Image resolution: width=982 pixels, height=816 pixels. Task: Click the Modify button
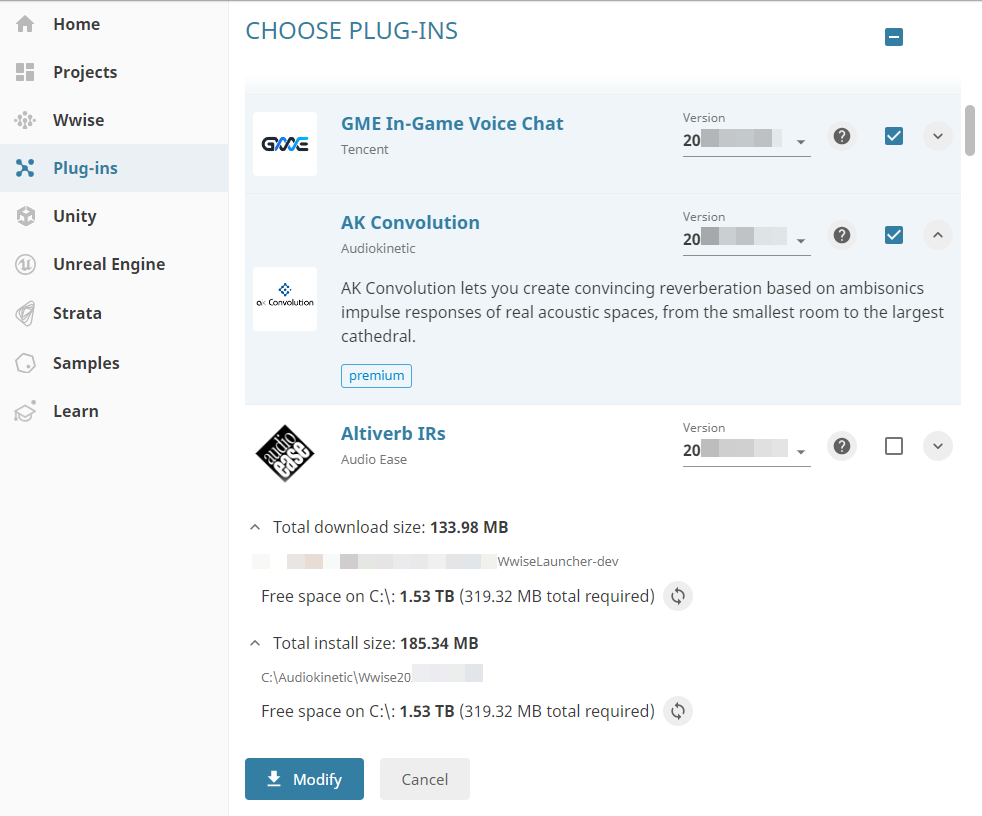[304, 779]
